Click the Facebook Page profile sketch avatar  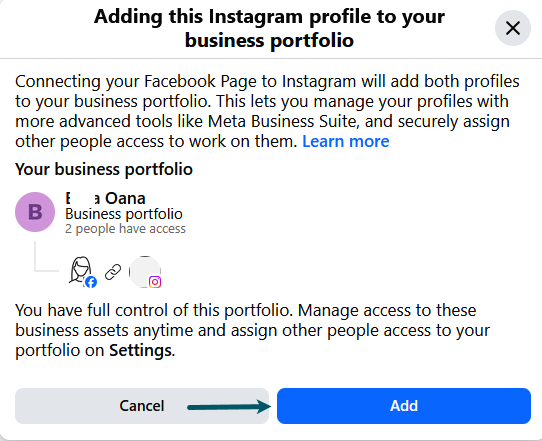coord(80,270)
